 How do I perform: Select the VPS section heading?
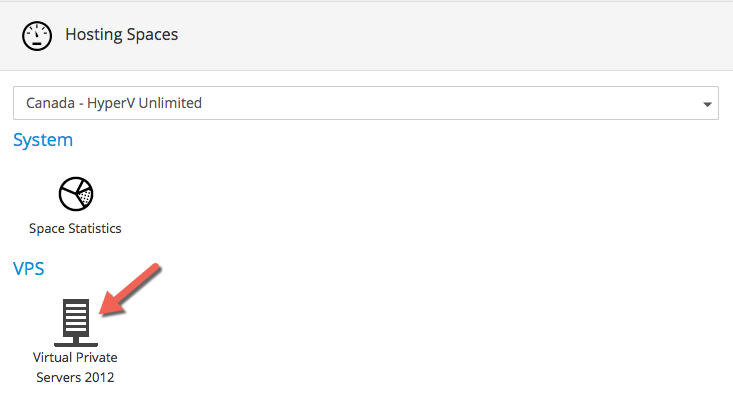point(29,269)
